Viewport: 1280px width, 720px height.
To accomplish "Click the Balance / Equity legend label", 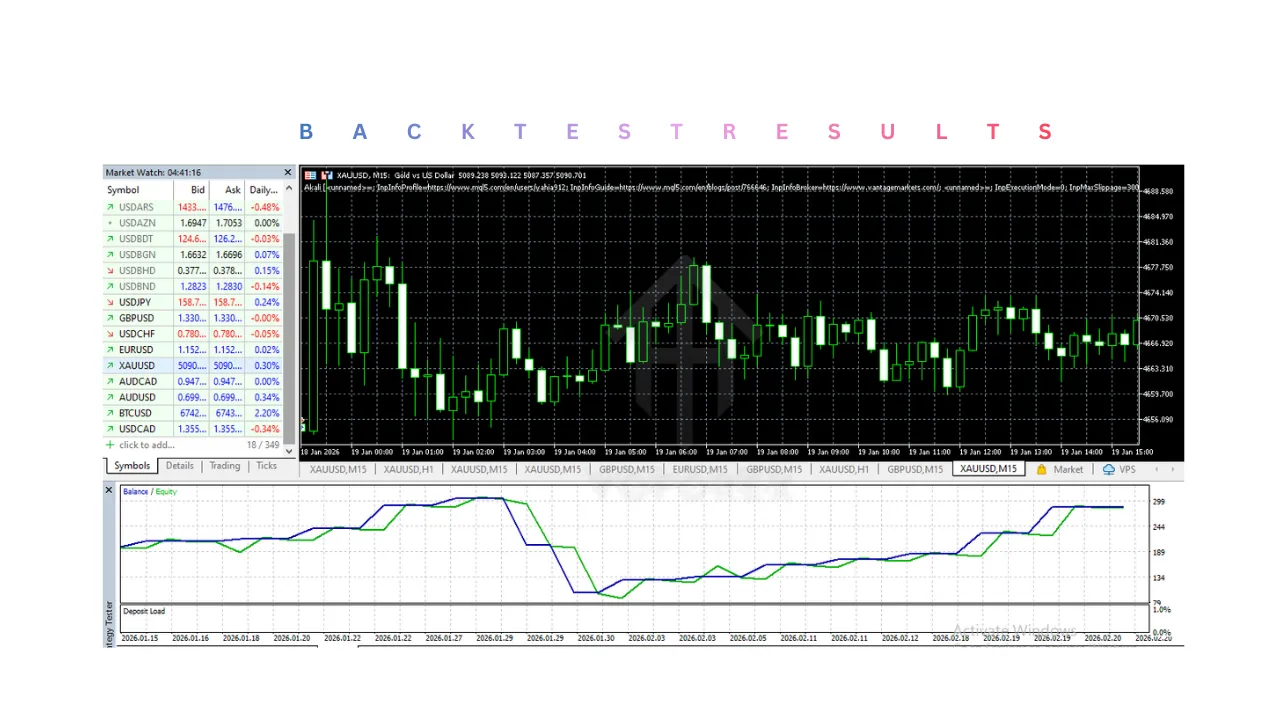I will coord(150,492).
